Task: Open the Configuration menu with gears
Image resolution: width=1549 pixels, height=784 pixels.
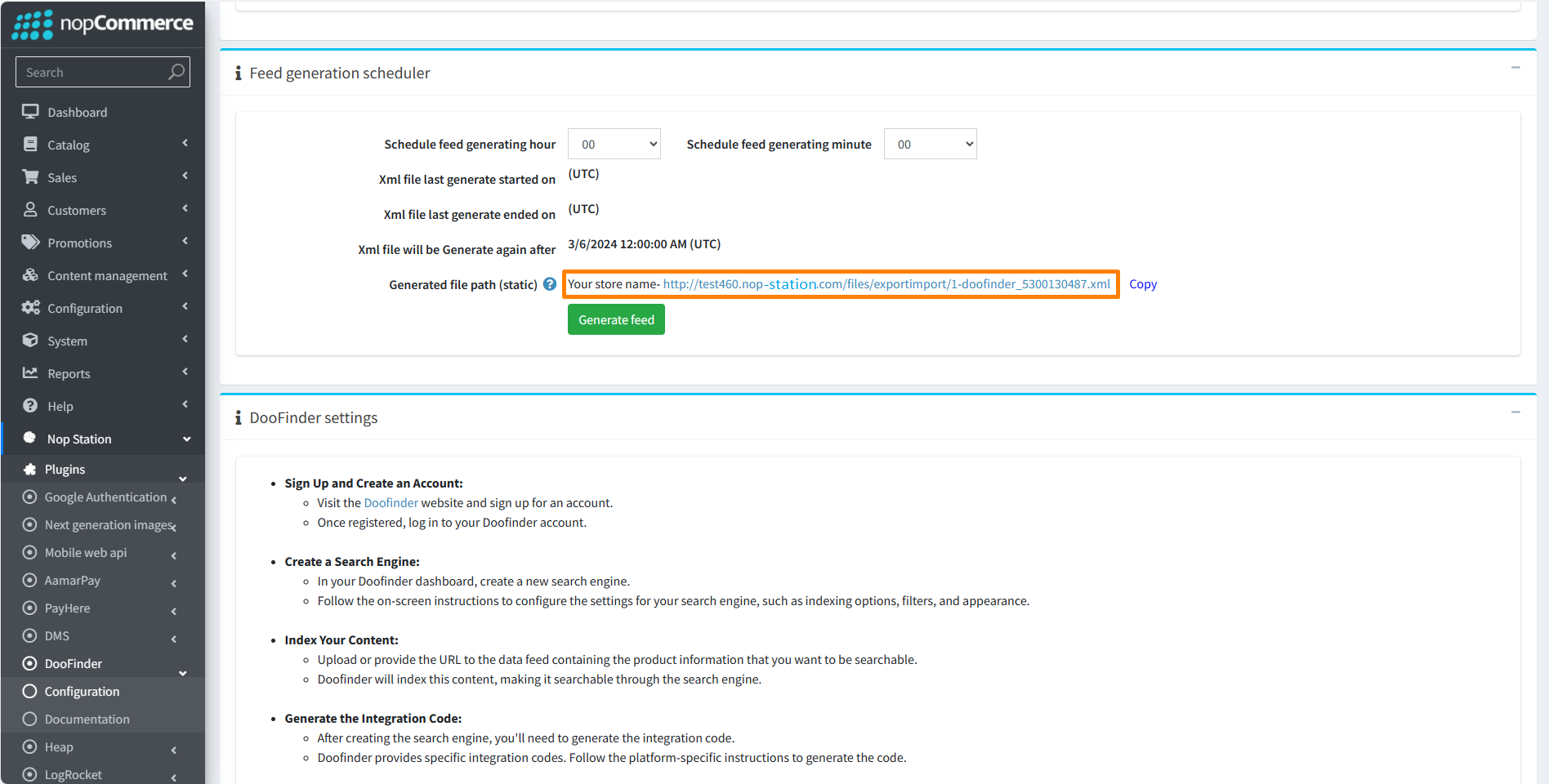Action: 103,308
